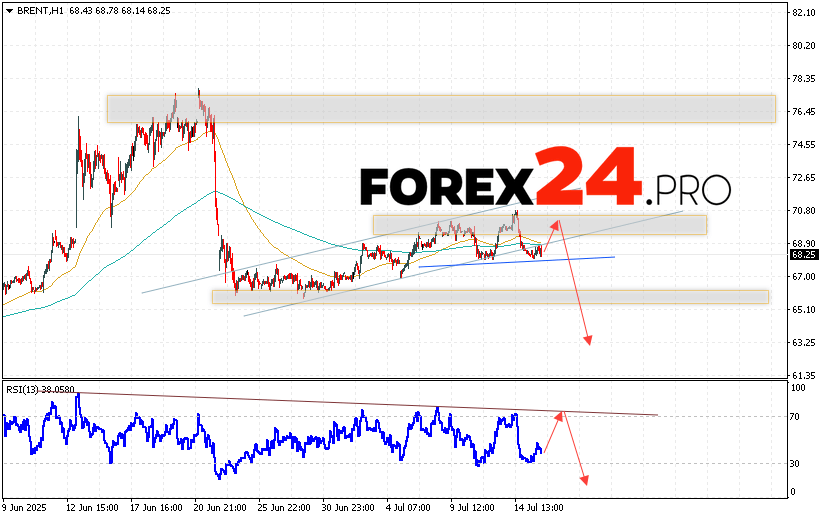Click the BRENT,H1 symbol title text
Viewport: 827px width, 519px height.
(x=35, y=10)
